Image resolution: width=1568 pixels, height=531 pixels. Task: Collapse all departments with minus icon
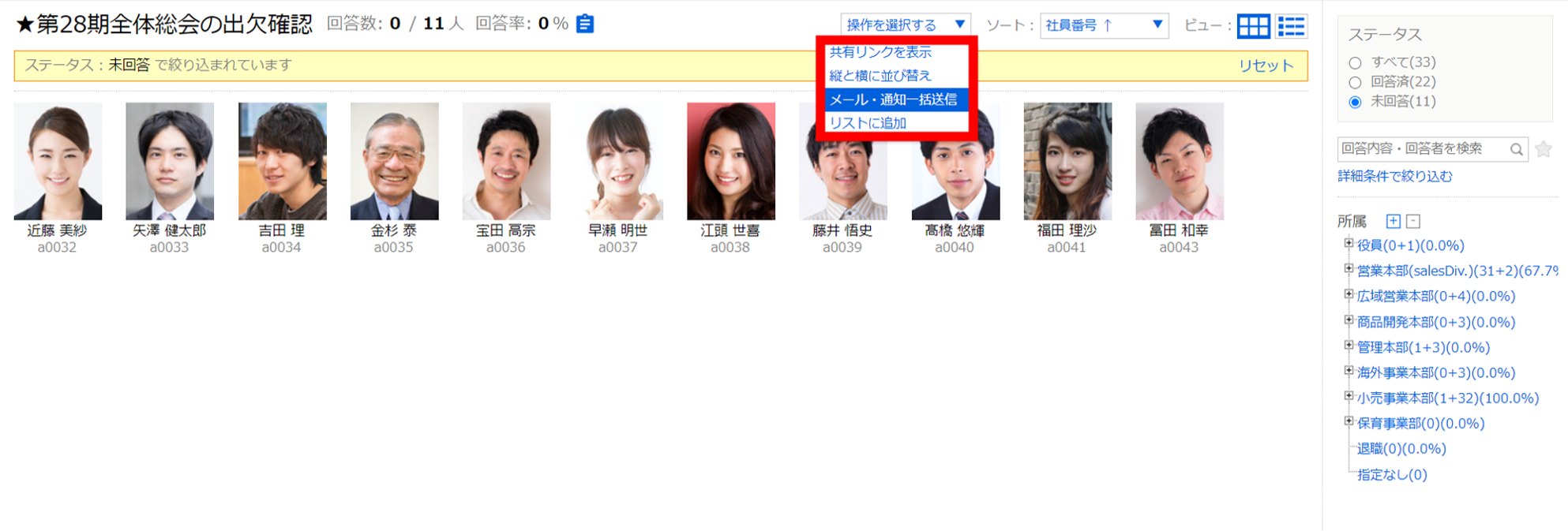pyautogui.click(x=1413, y=221)
